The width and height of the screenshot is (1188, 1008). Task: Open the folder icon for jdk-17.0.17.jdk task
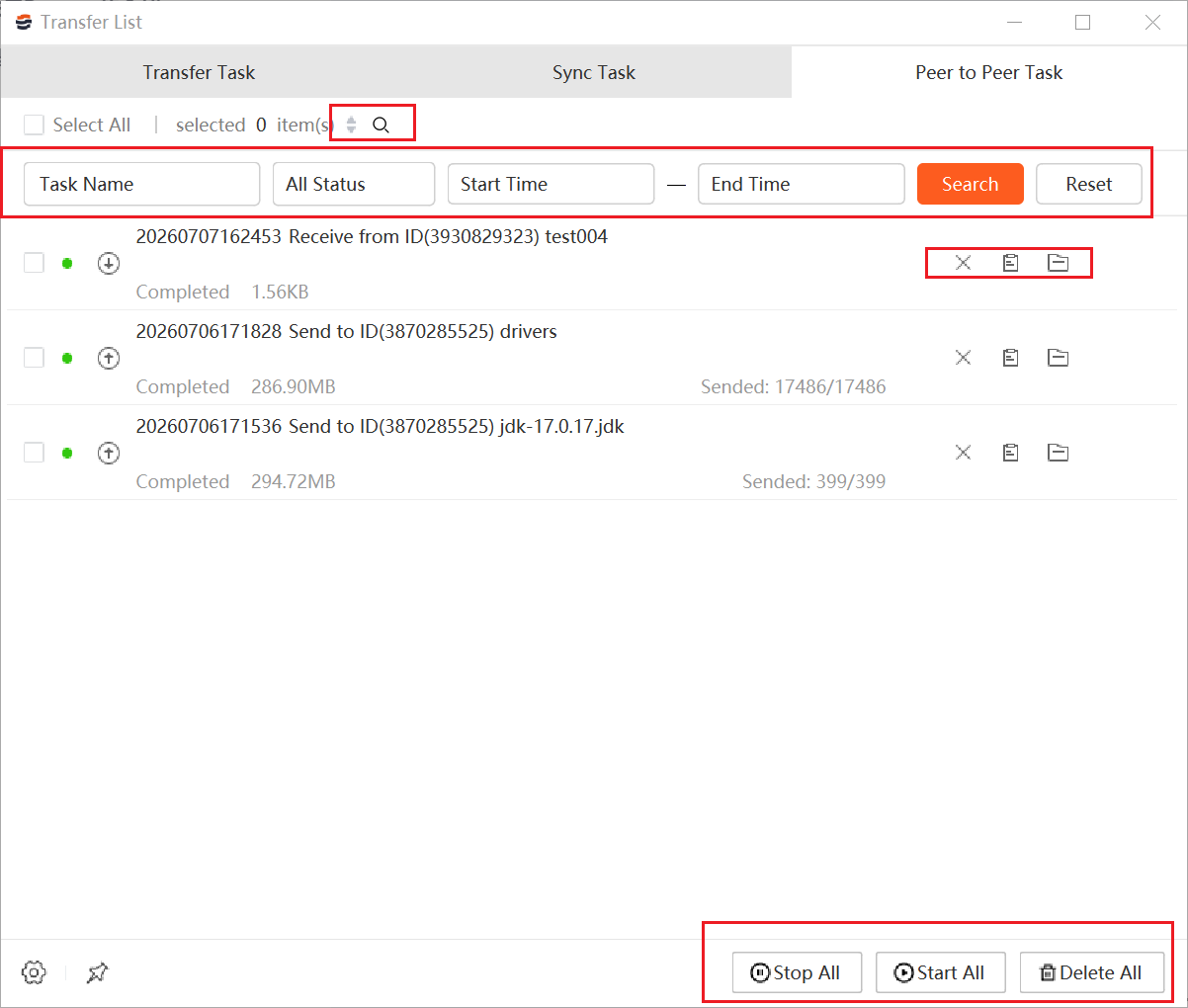[1058, 453]
